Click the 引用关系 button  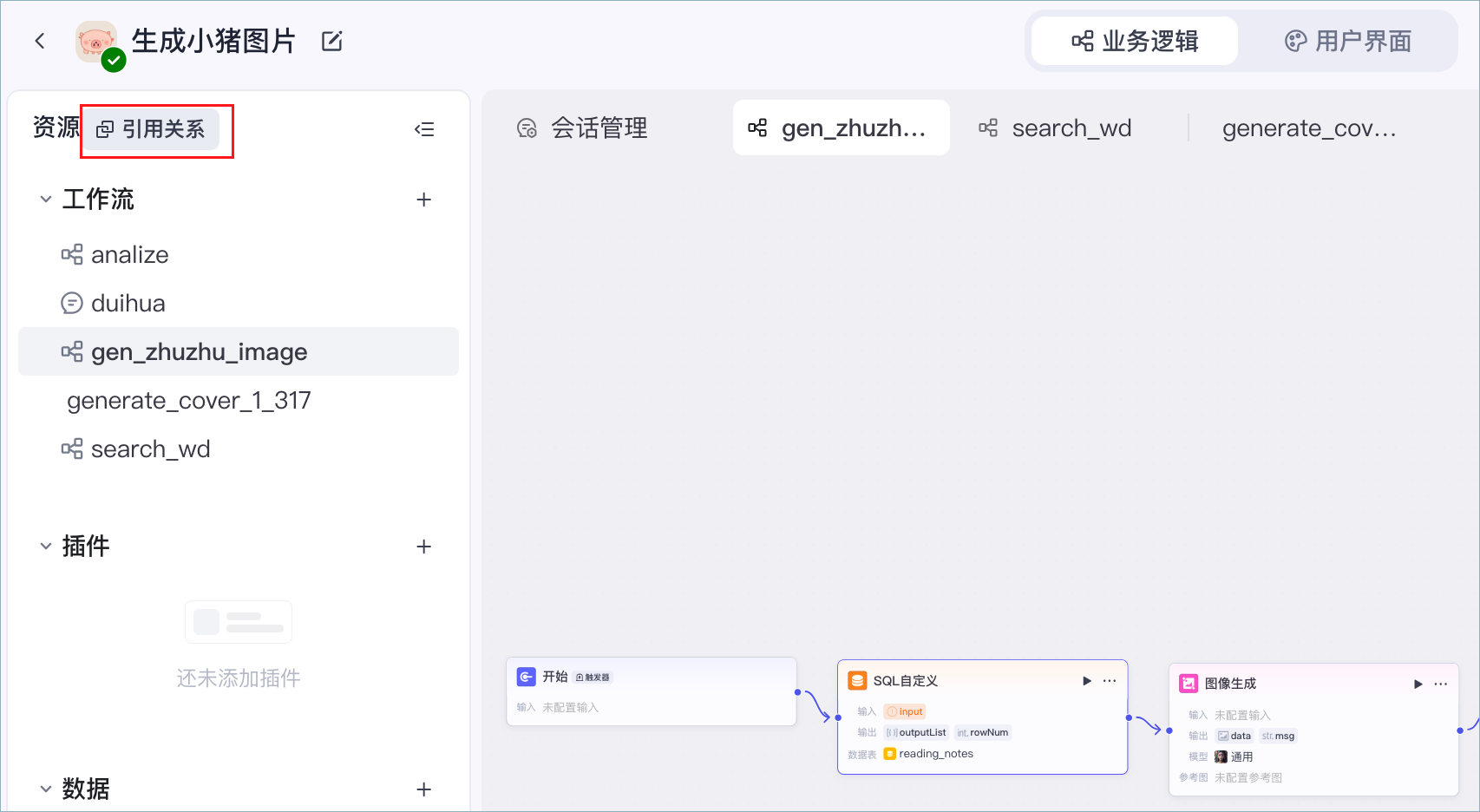[x=150, y=129]
